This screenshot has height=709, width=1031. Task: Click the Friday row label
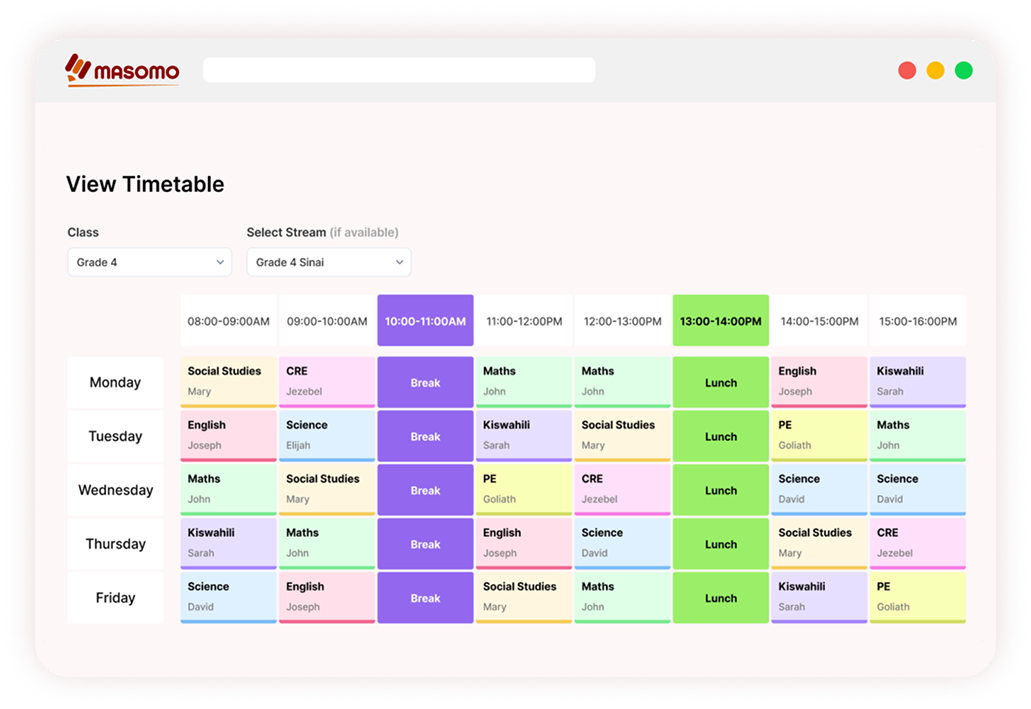pyautogui.click(x=115, y=598)
